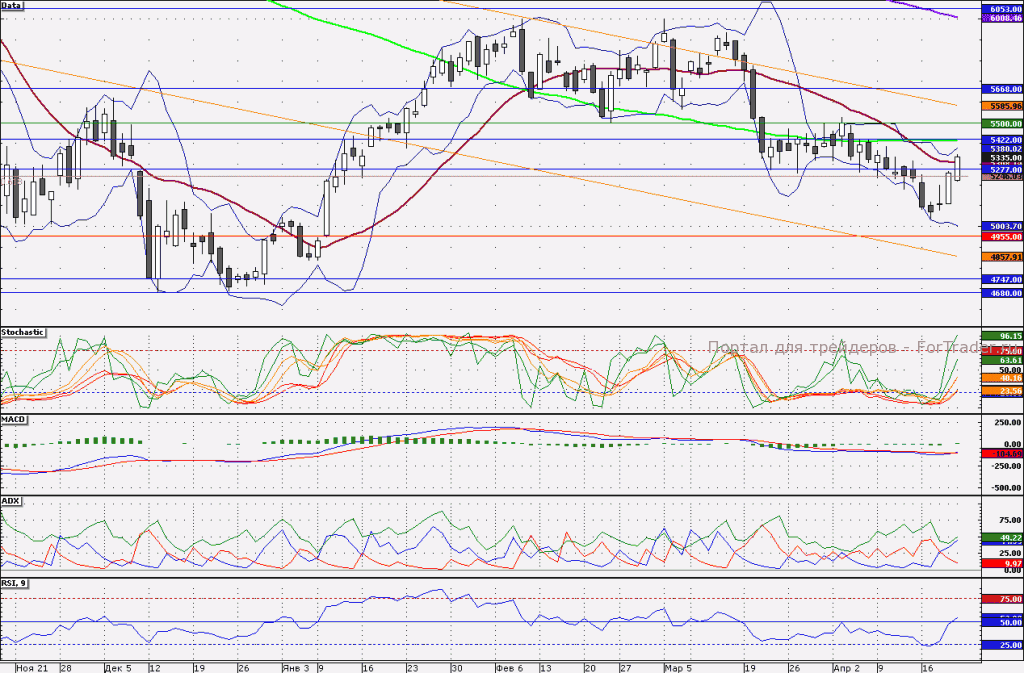The image size is (1024, 673).
Task: Select the Stochastic indicator panel label
Action: coord(23,332)
